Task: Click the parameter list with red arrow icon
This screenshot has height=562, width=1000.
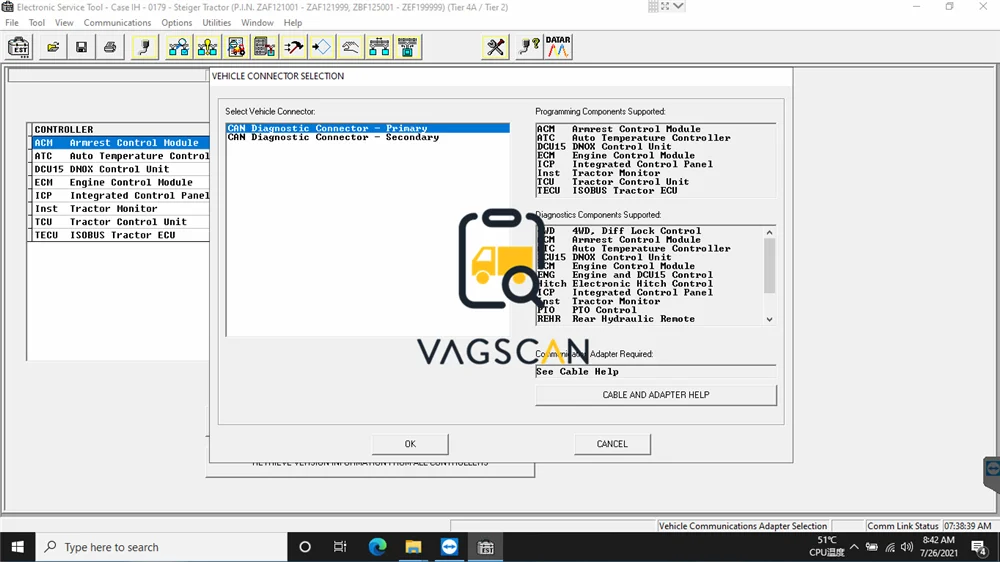Action: tap(264, 47)
